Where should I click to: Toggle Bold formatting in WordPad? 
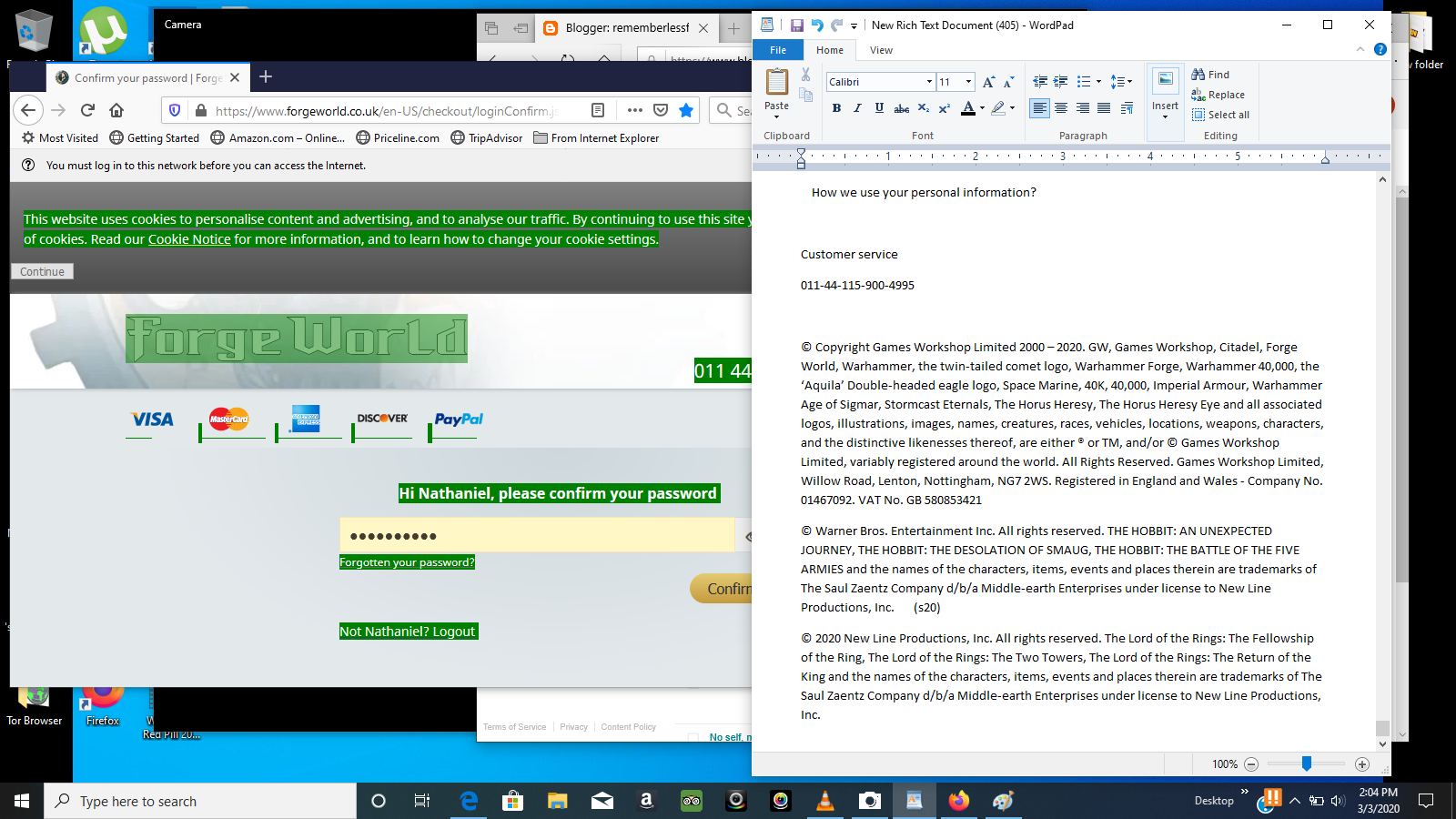pos(836,108)
